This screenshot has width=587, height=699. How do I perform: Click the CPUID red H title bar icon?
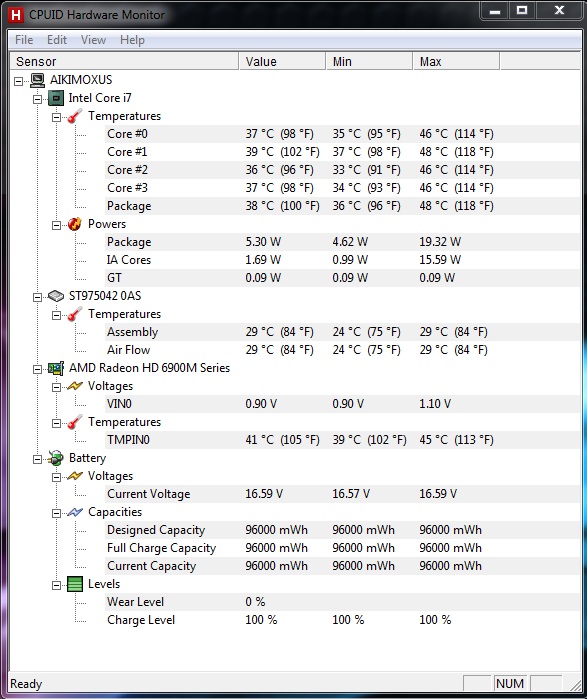[16, 15]
